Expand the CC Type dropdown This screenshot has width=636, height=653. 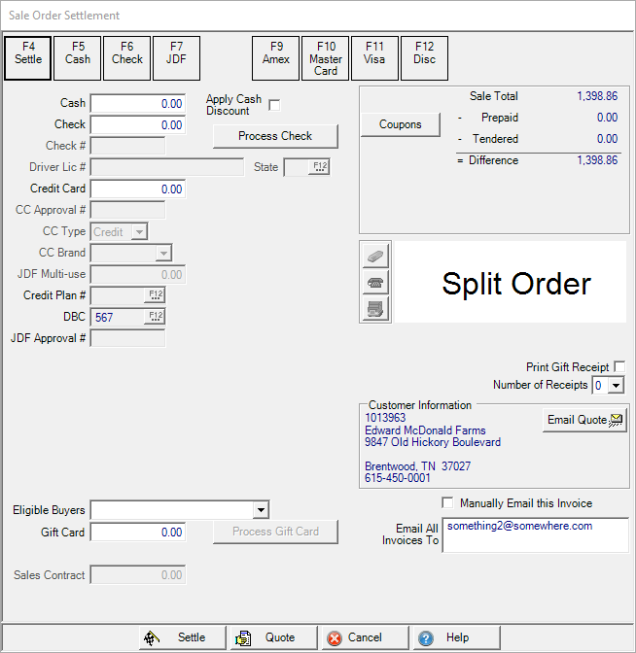point(139,232)
